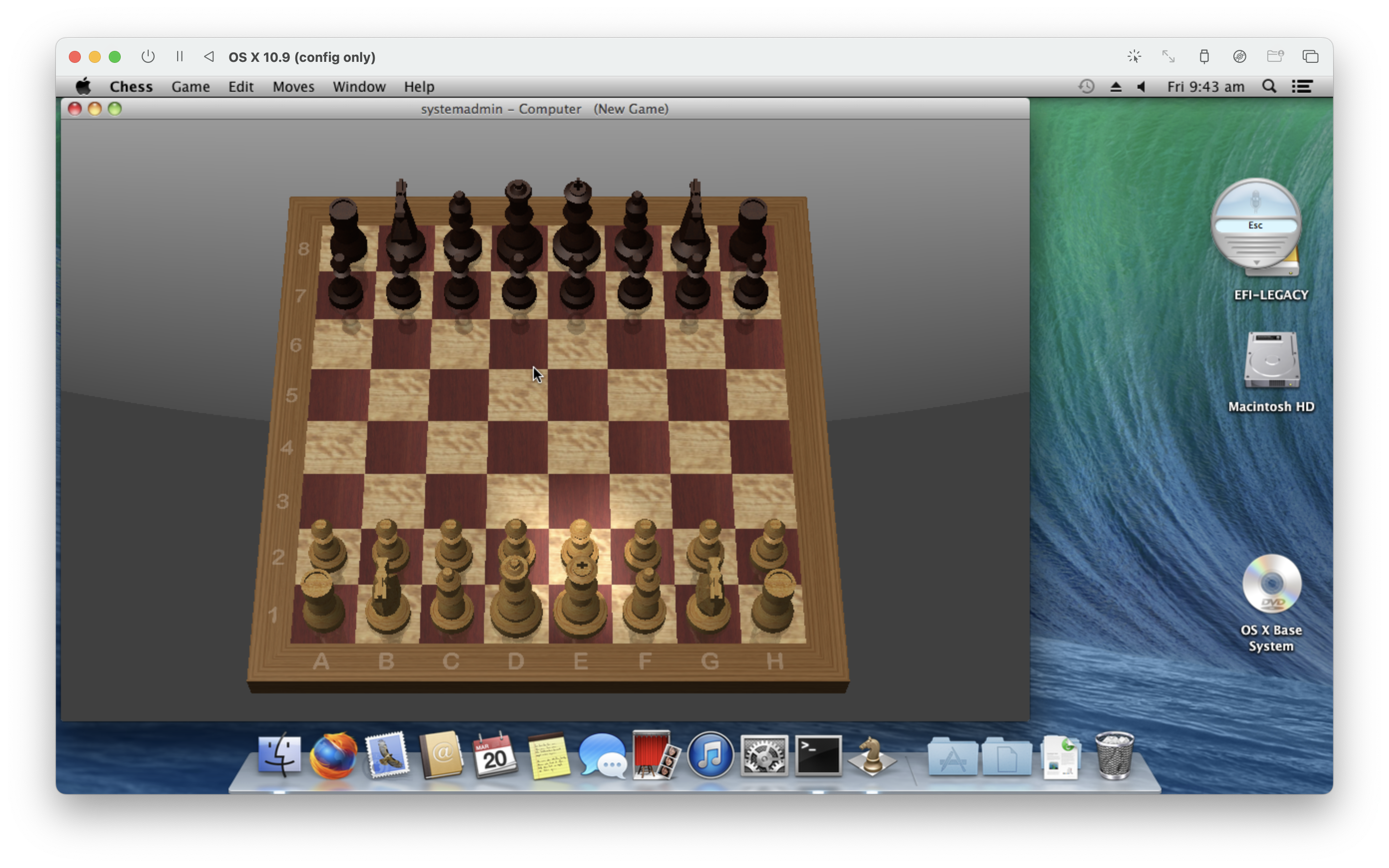Image resolution: width=1389 pixels, height=868 pixels.
Task: Select the white pawn on E2
Action: [x=580, y=543]
